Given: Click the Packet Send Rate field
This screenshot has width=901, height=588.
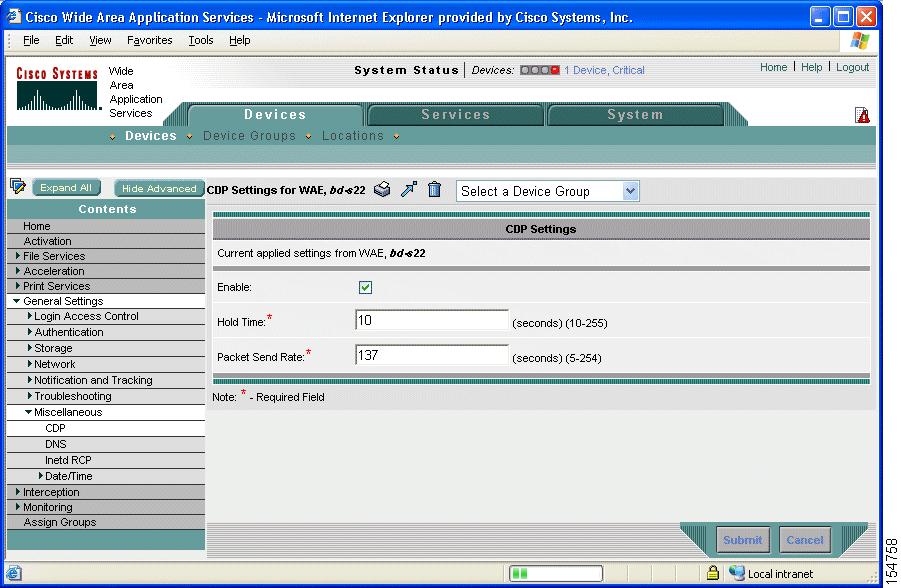Looking at the screenshot, I should pyautogui.click(x=432, y=355).
